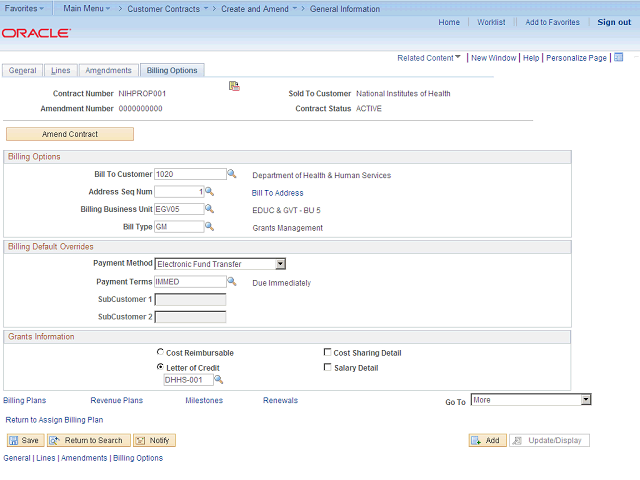Image resolution: width=640 pixels, height=480 pixels.
Task: Expand the Favorites menu
Action: tap(24, 8)
